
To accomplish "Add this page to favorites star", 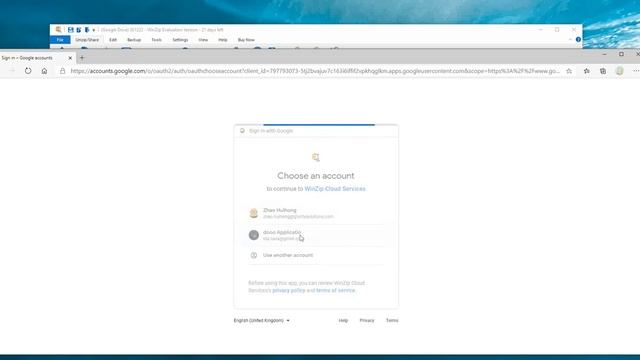I will tap(569, 71).
